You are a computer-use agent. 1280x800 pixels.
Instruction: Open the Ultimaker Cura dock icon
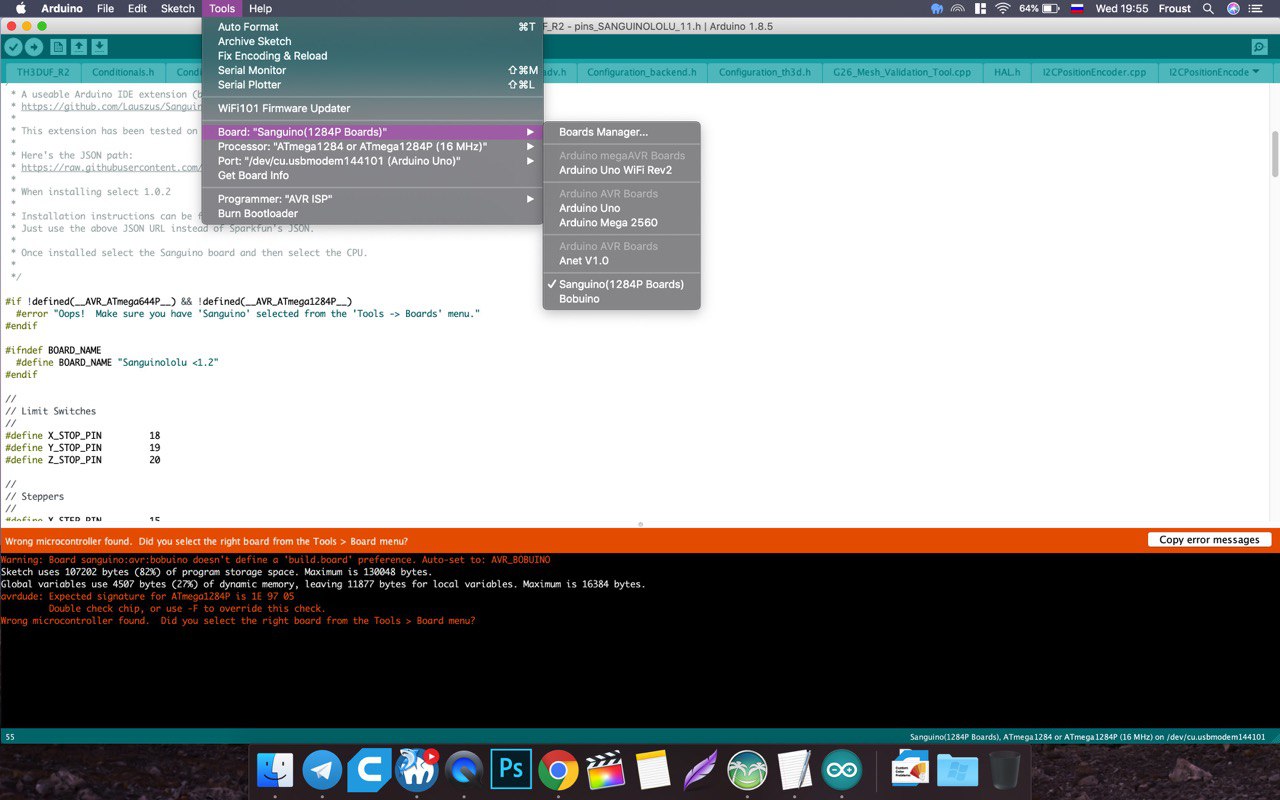click(370, 770)
